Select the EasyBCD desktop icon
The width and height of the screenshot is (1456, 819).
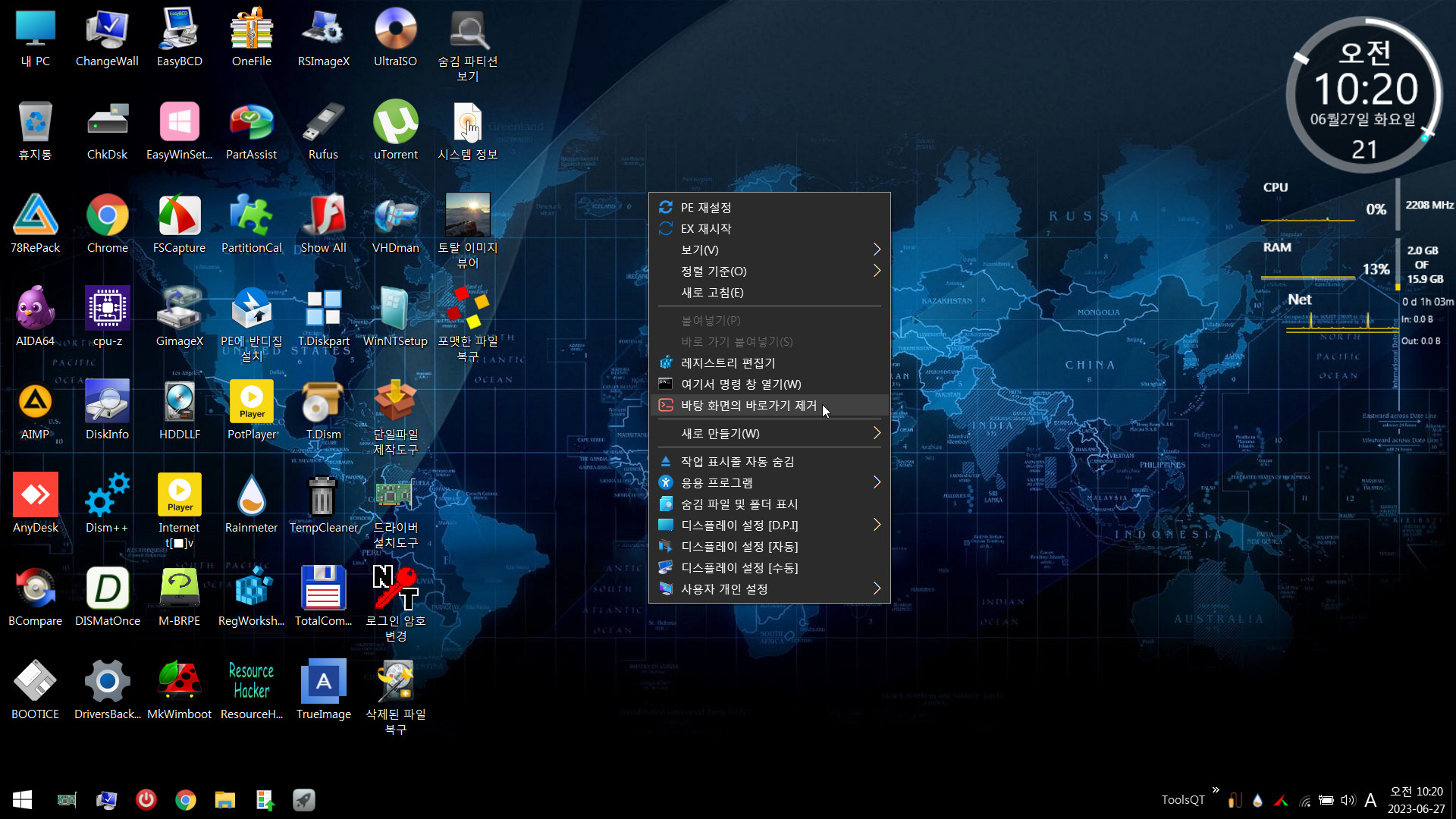click(x=180, y=38)
